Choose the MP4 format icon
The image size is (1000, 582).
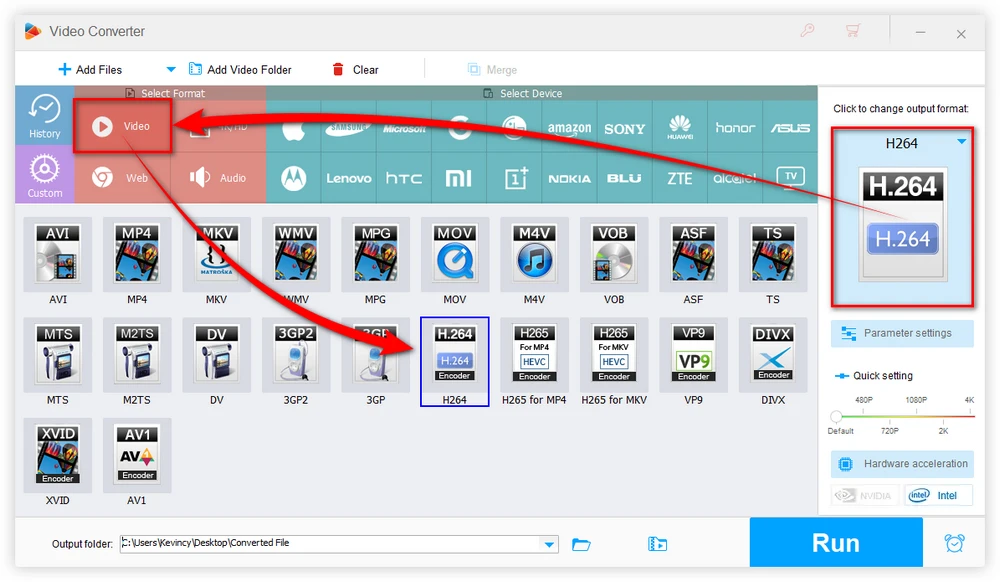(x=136, y=254)
